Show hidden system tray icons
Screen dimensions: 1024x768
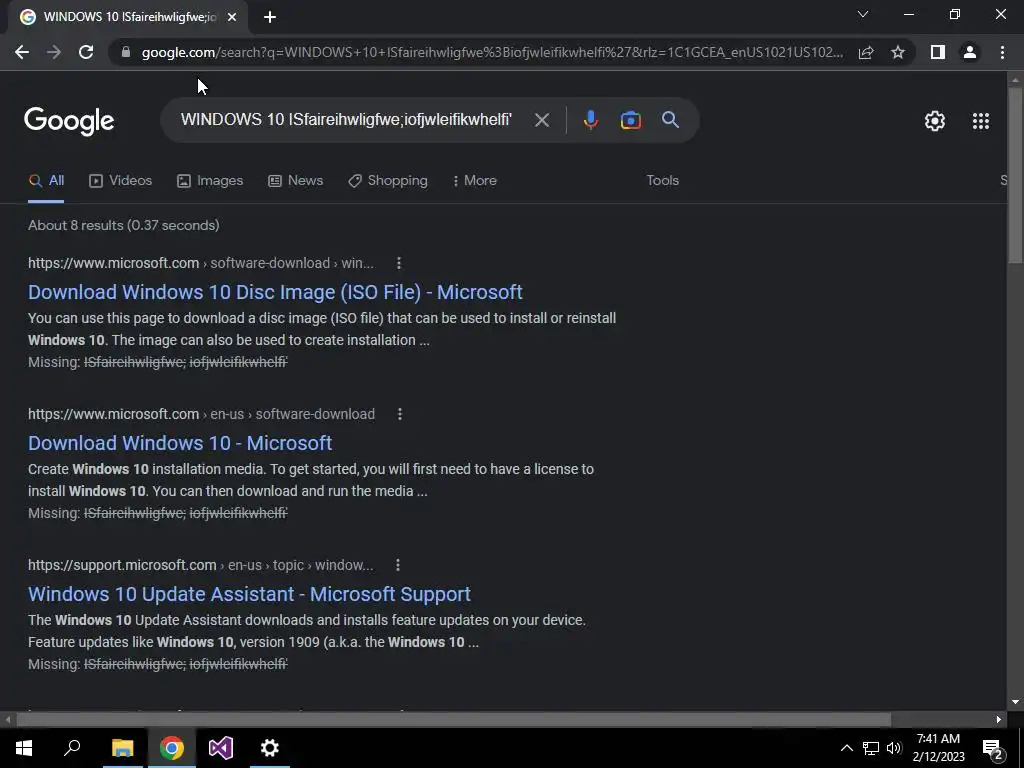point(846,748)
